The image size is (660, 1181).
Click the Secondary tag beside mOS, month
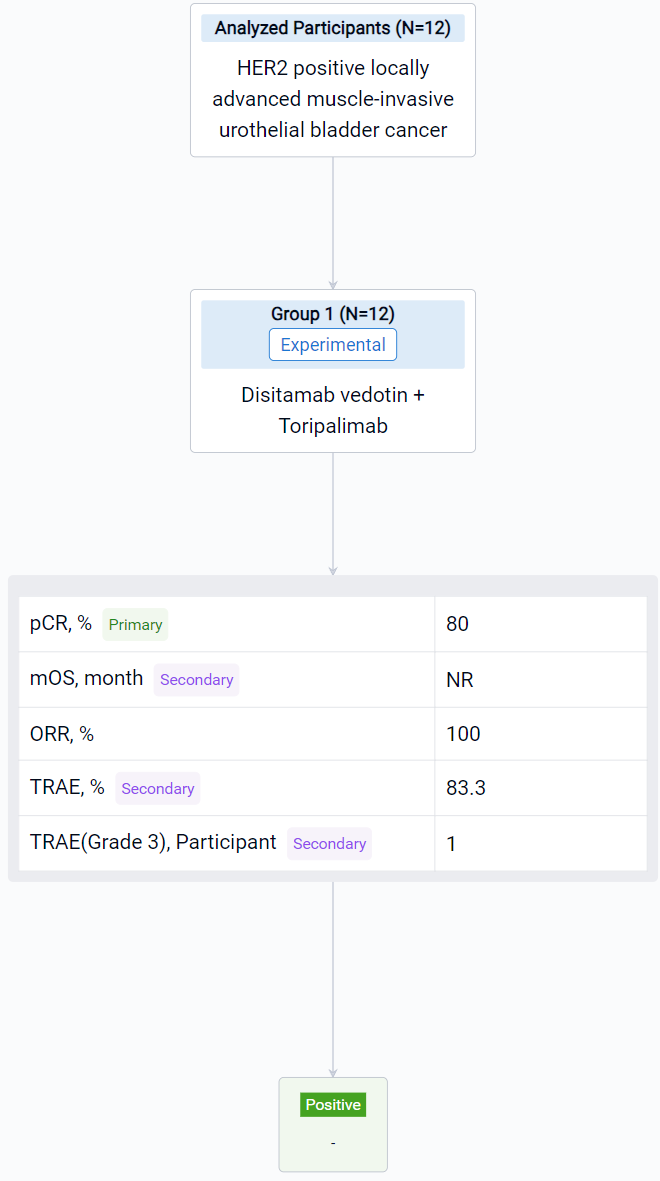pyautogui.click(x=196, y=680)
